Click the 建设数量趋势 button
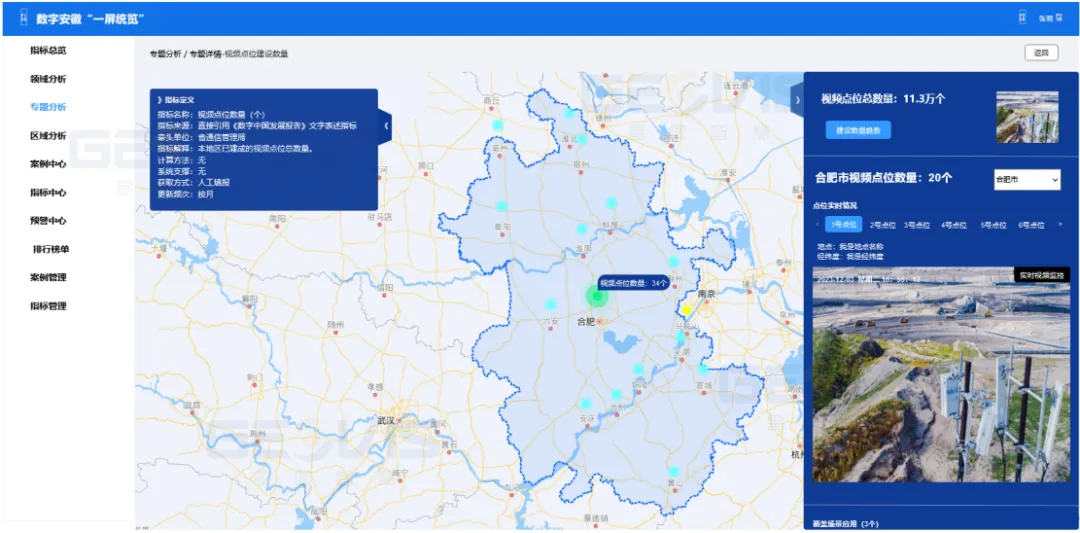This screenshot has height=533, width=1080. pos(858,130)
